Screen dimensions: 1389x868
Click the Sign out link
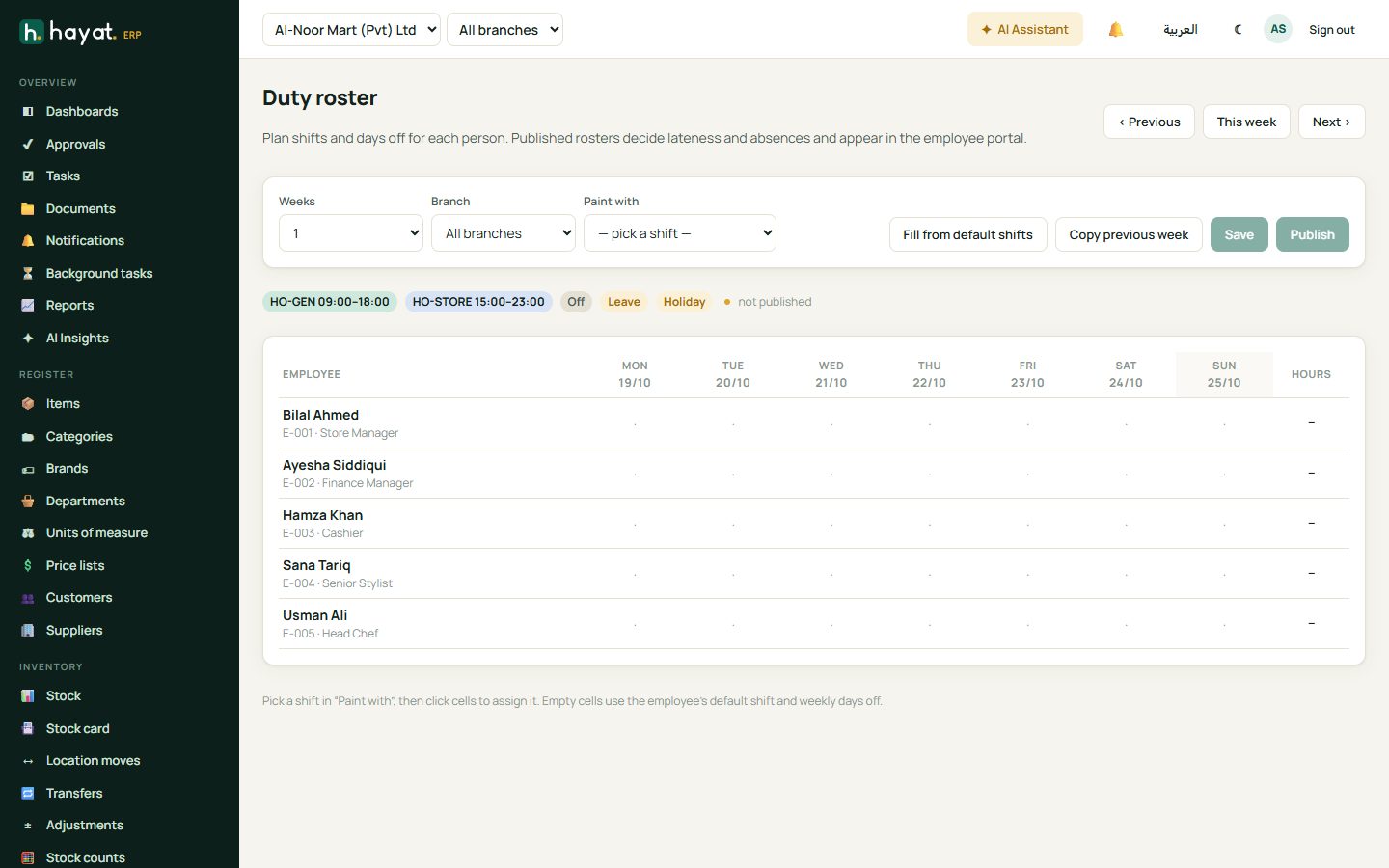[x=1332, y=30]
